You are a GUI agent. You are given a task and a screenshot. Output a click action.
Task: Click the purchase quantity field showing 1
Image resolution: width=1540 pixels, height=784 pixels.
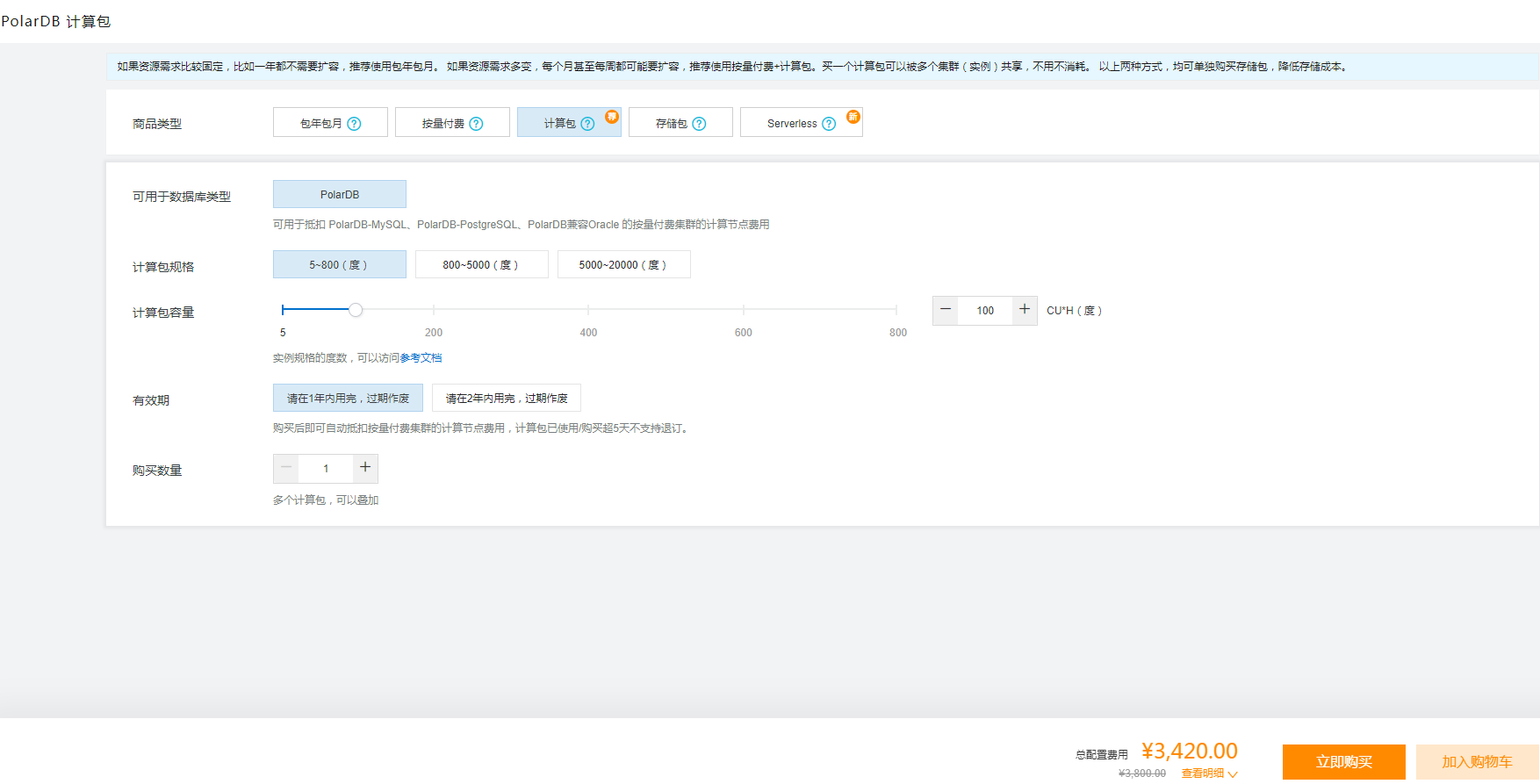point(326,469)
